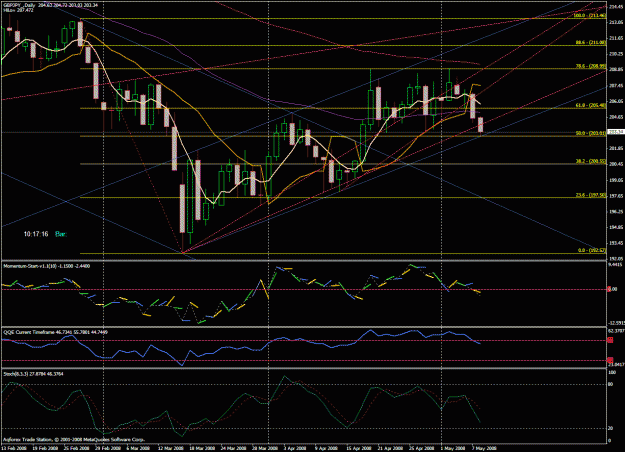Viewport: 625px width, 452px height.
Task: Click the 18 Mar 2008 date axis label
Action: pyautogui.click(x=201, y=448)
